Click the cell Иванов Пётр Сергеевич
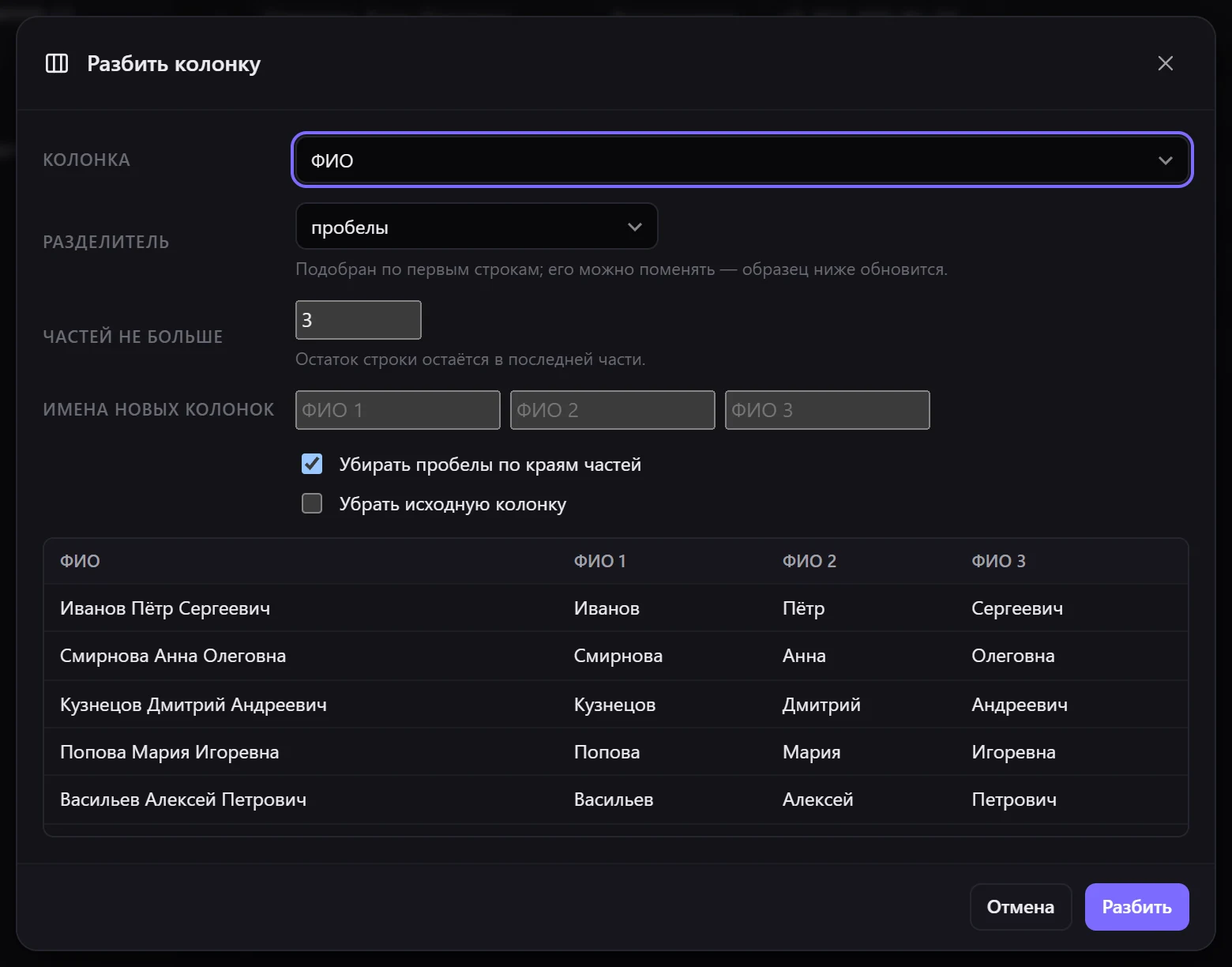1232x967 pixels. click(165, 608)
